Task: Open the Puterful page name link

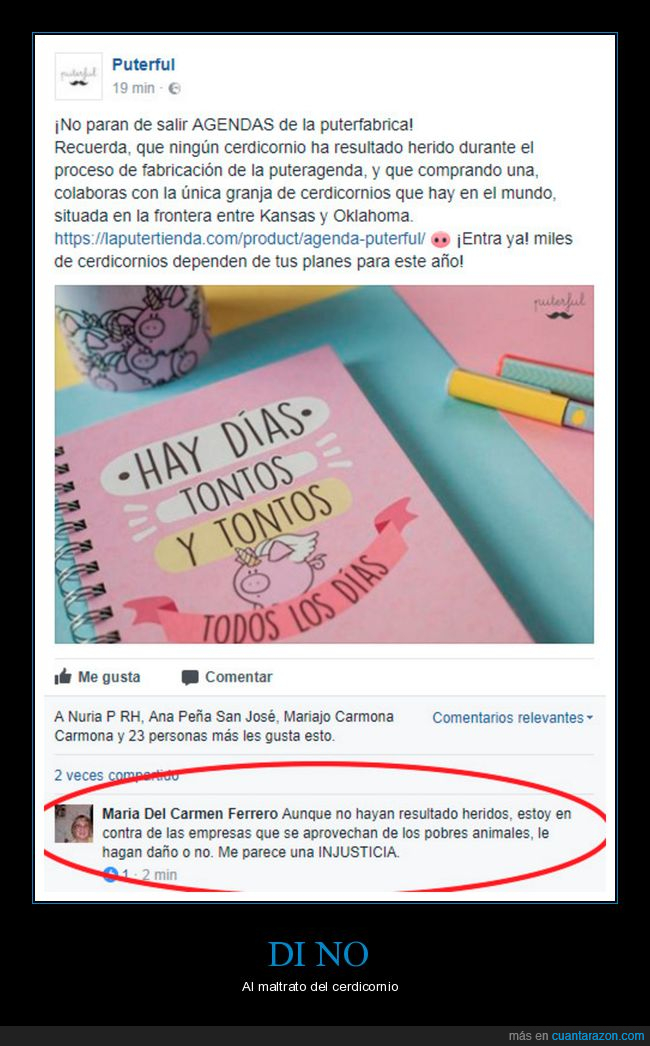Action: 143,65
